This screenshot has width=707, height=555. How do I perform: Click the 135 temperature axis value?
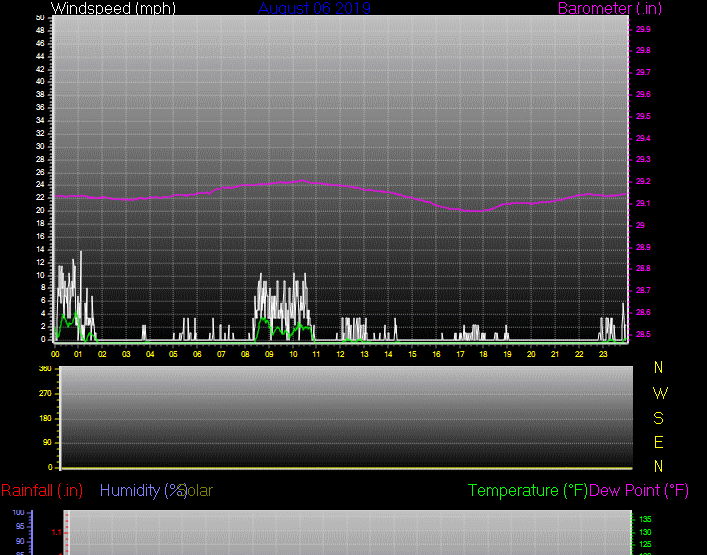click(645, 519)
